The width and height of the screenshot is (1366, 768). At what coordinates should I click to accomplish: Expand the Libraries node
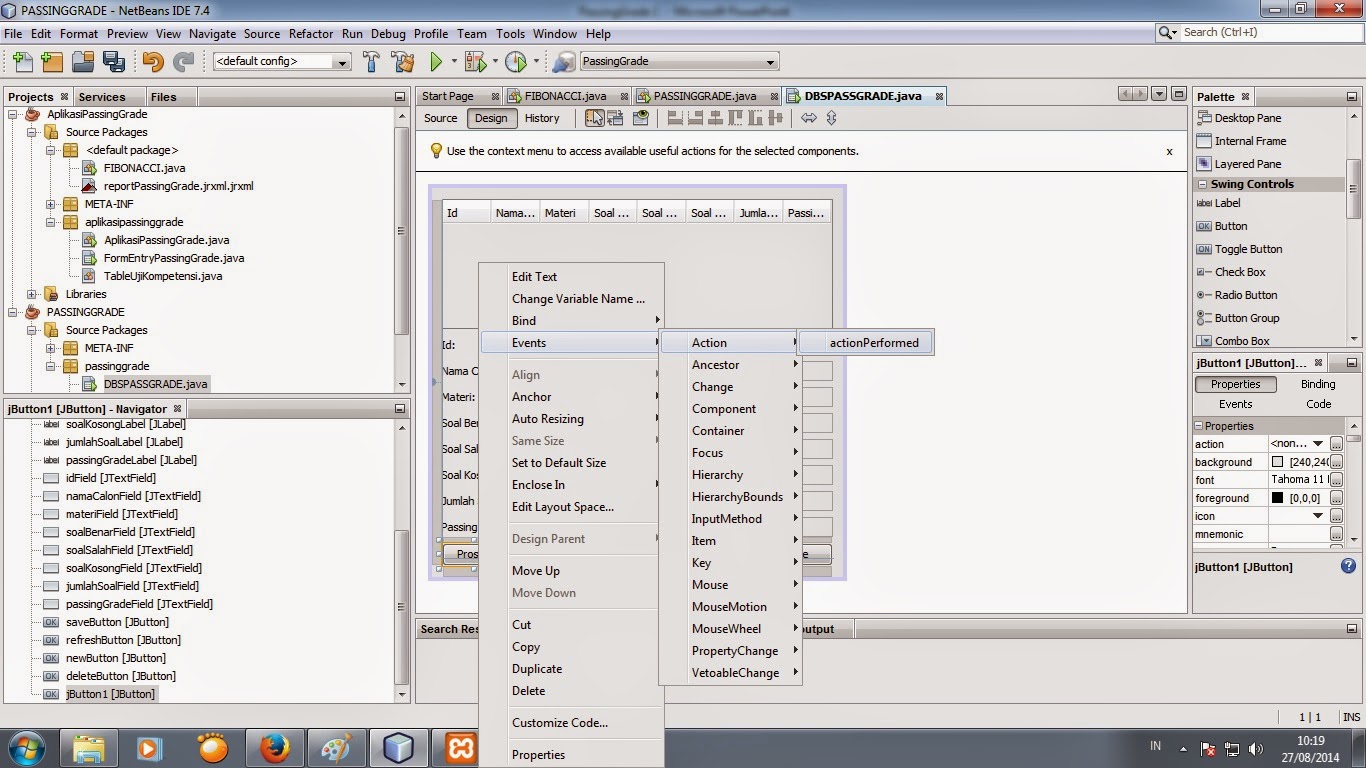pos(32,294)
